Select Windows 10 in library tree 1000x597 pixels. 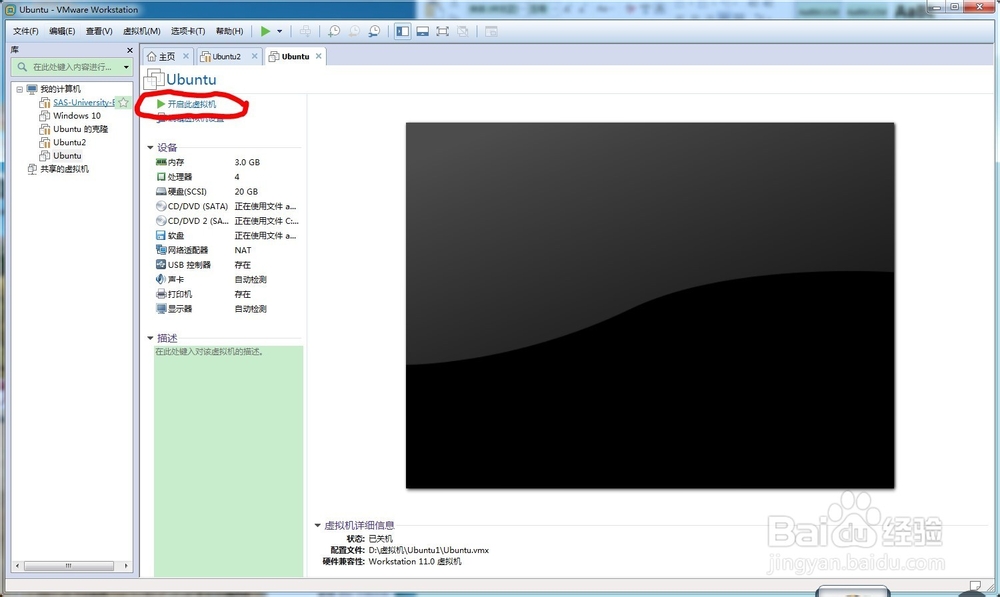tap(77, 116)
